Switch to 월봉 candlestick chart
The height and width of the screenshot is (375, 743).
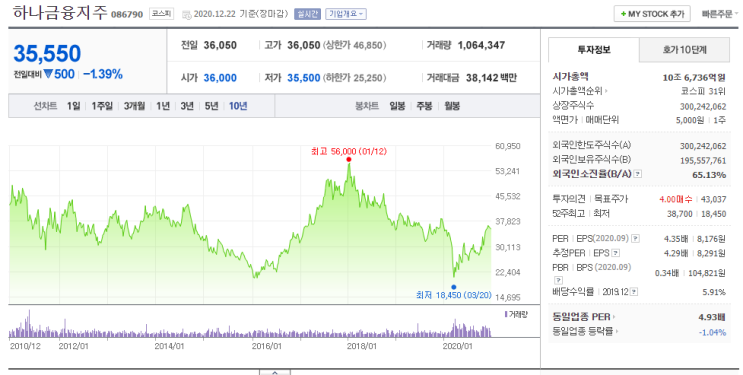coord(452,106)
